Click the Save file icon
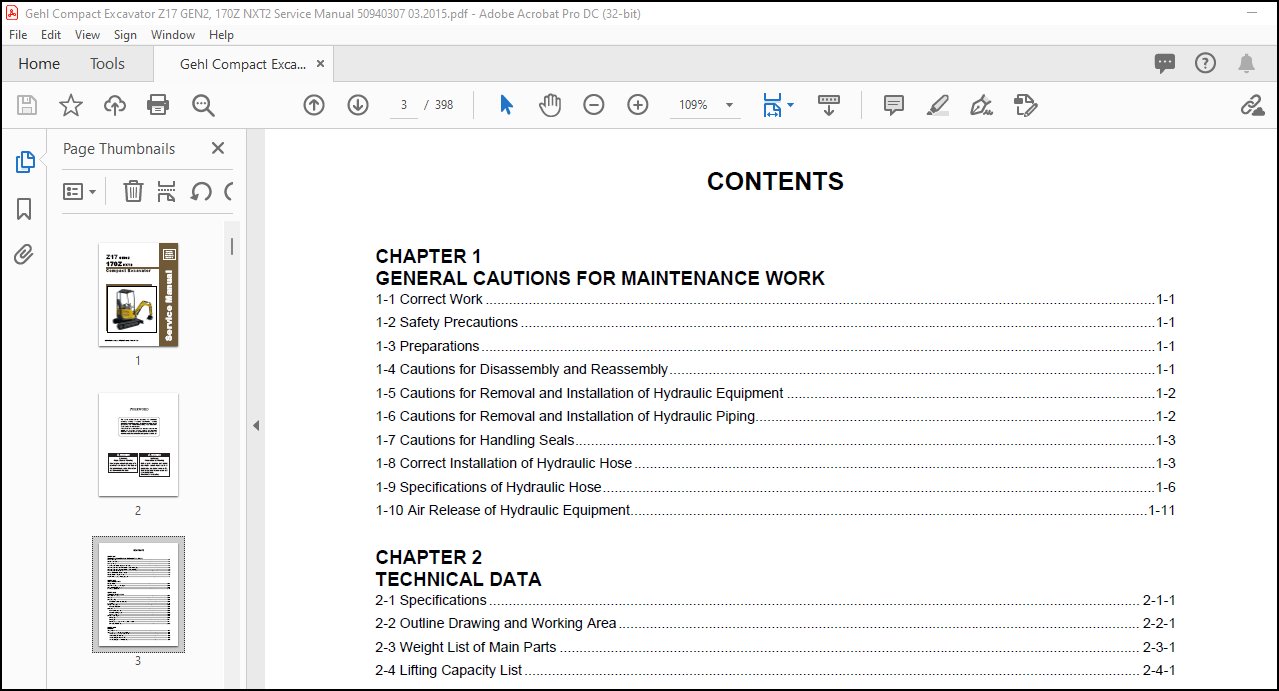The image size is (1279, 691). tap(27, 105)
